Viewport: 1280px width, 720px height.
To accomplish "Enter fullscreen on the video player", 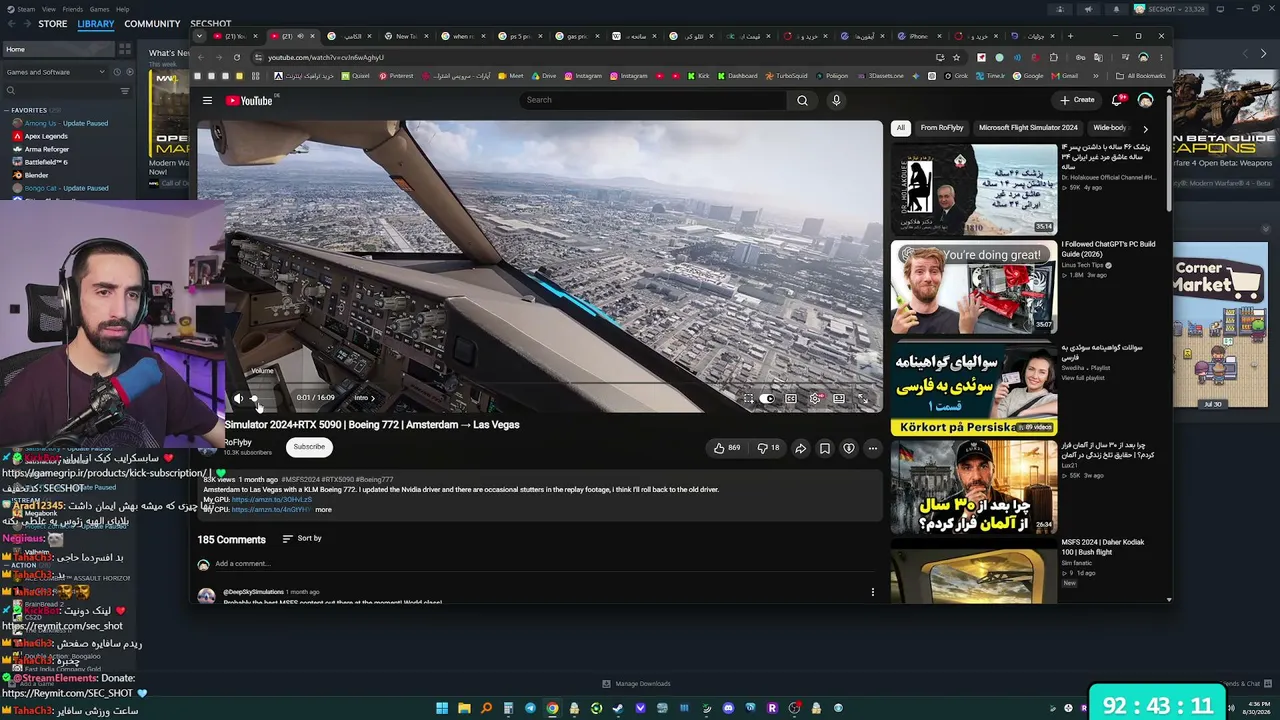I will 863,398.
